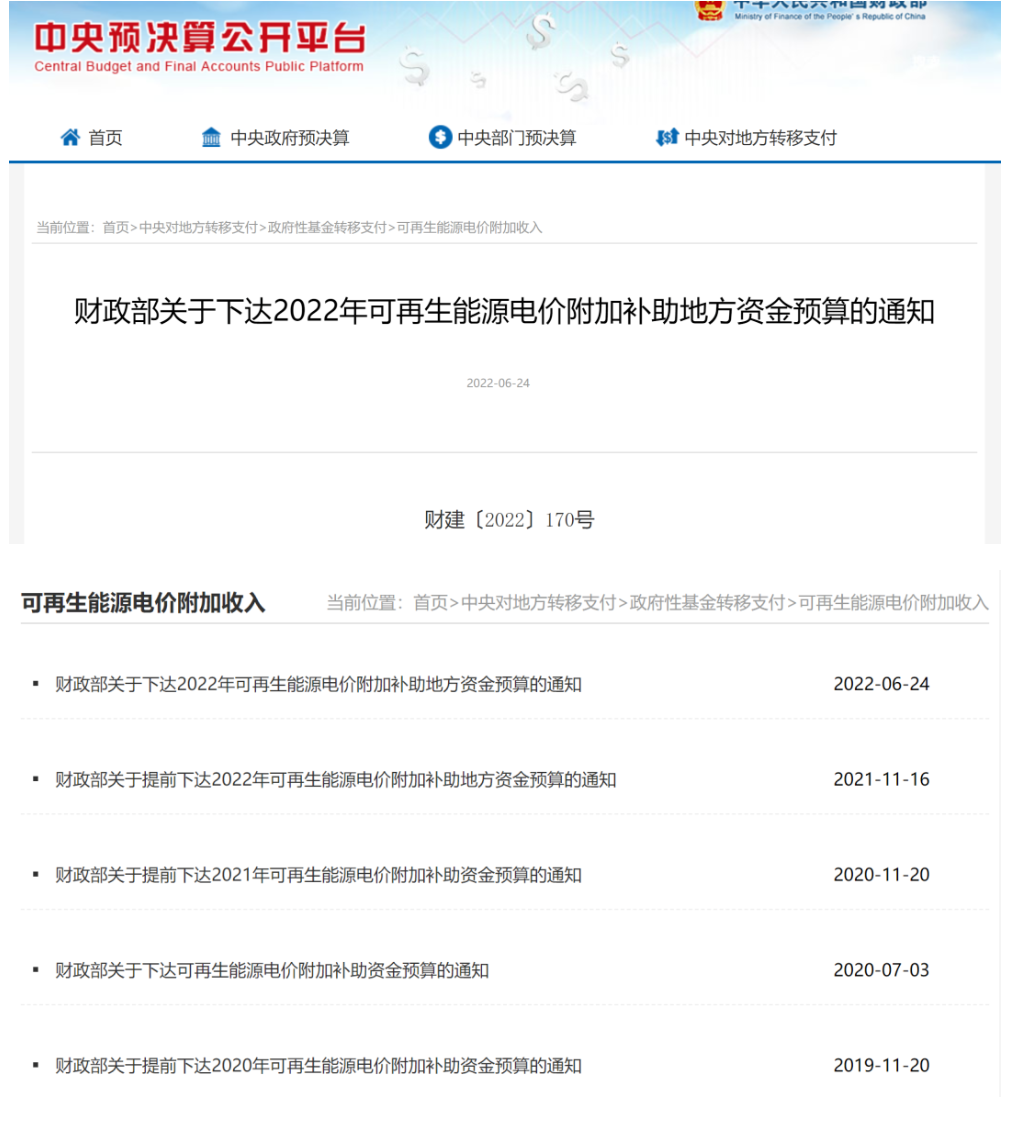Viewport: 1024px width, 1131px height.
Task: Open 提前下达2021年 subsidy budget notice
Action: tap(318, 876)
